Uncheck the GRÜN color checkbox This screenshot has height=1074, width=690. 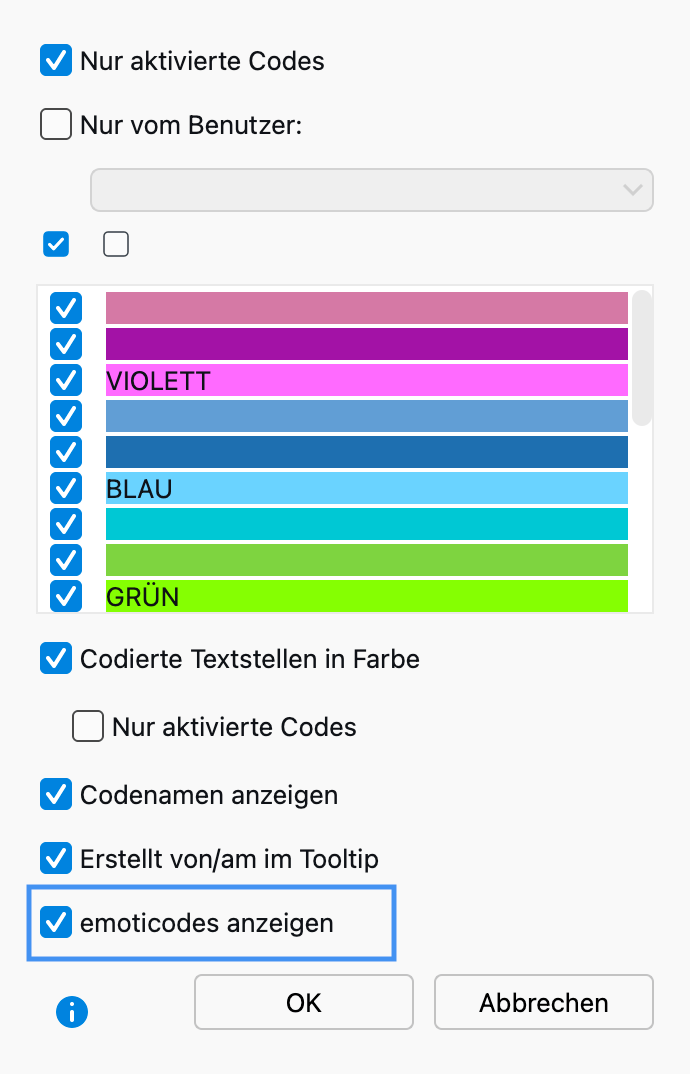click(x=66, y=596)
